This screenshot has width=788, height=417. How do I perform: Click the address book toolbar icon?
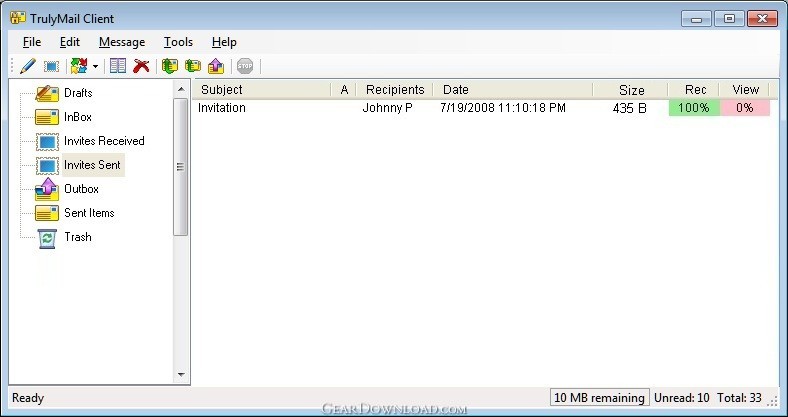118,66
